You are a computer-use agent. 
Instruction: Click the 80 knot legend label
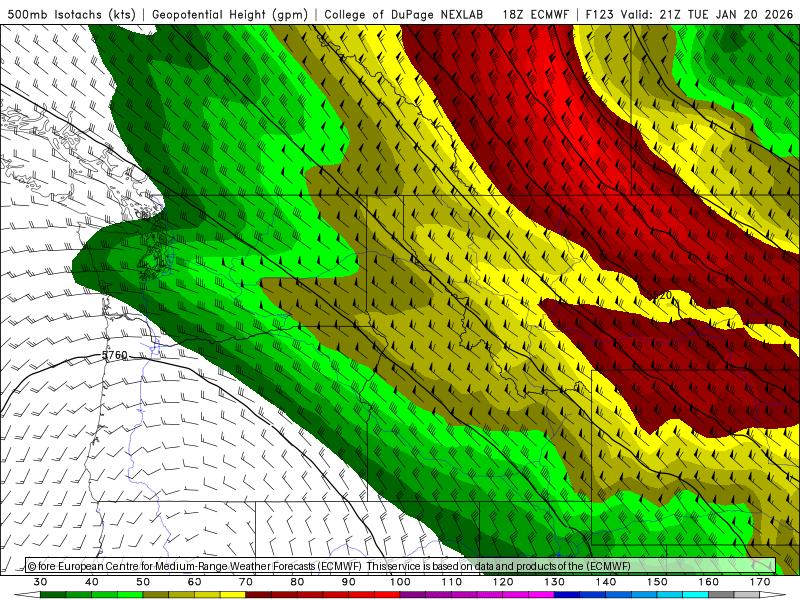click(x=297, y=582)
